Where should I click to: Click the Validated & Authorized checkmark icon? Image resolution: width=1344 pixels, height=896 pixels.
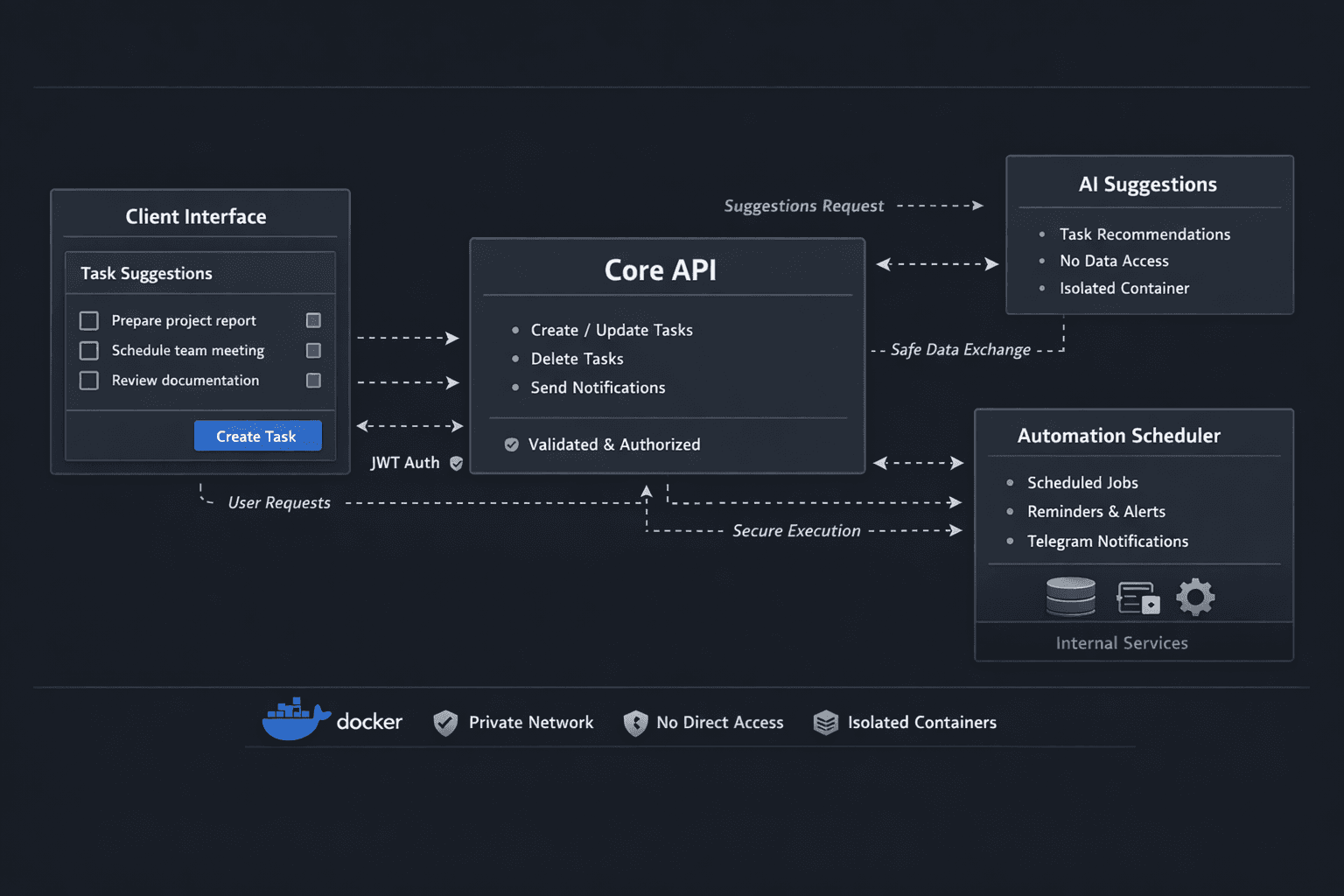pos(511,444)
